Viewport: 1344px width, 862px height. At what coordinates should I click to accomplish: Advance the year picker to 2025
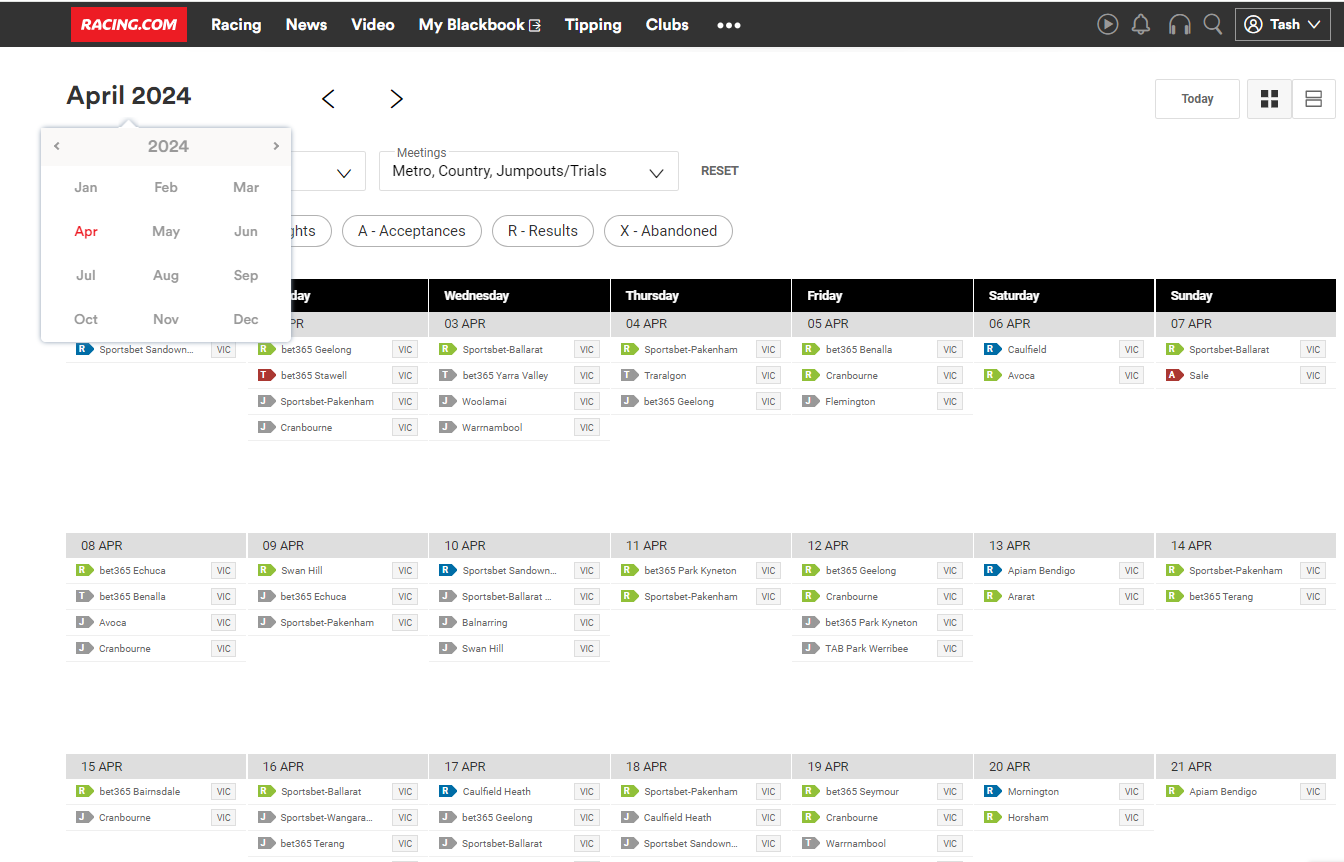coord(276,145)
